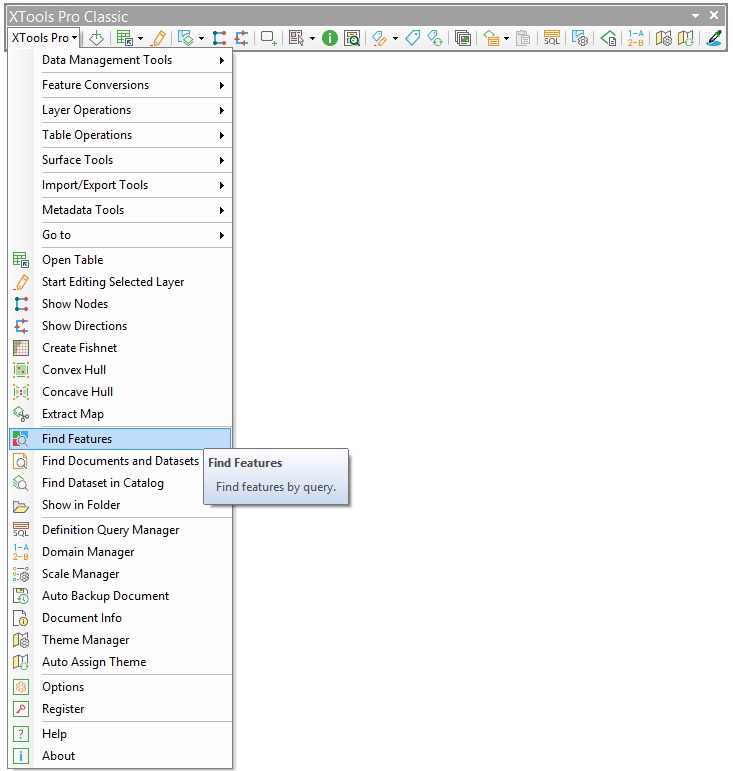Image resolution: width=733 pixels, height=771 pixels.
Task: Expand the dropdown arrow after the tag-pencil icon
Action: click(x=395, y=38)
